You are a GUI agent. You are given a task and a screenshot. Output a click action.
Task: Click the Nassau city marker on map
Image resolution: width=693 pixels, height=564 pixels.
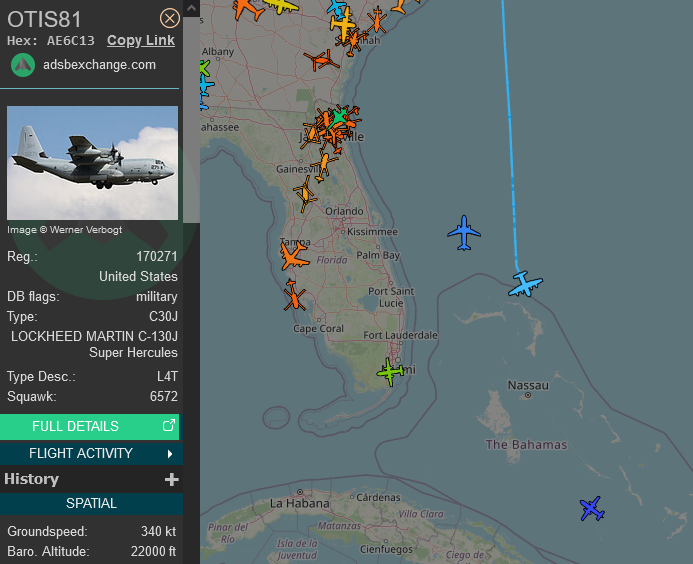528,395
